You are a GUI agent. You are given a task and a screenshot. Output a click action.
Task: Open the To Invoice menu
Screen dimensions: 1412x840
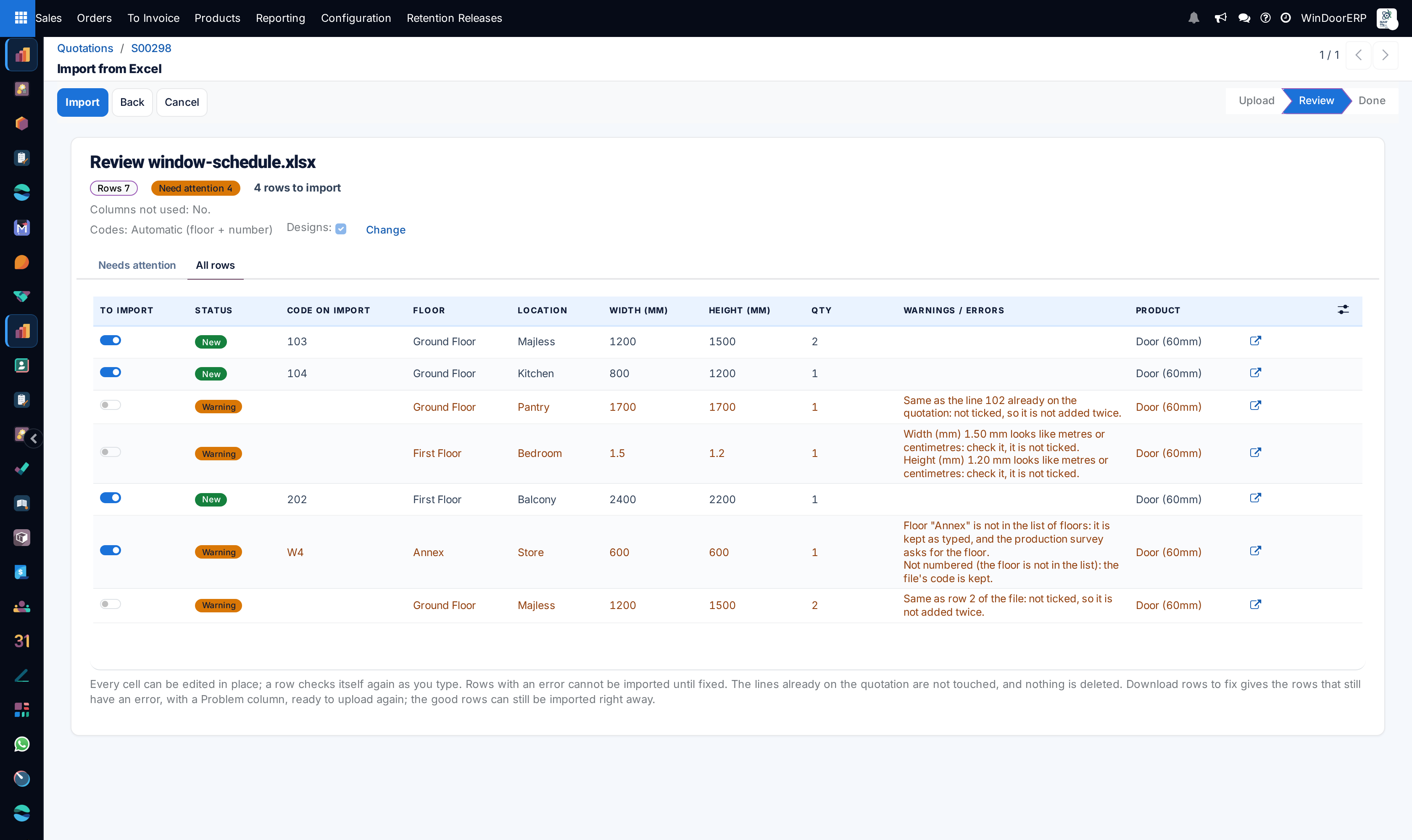(153, 18)
